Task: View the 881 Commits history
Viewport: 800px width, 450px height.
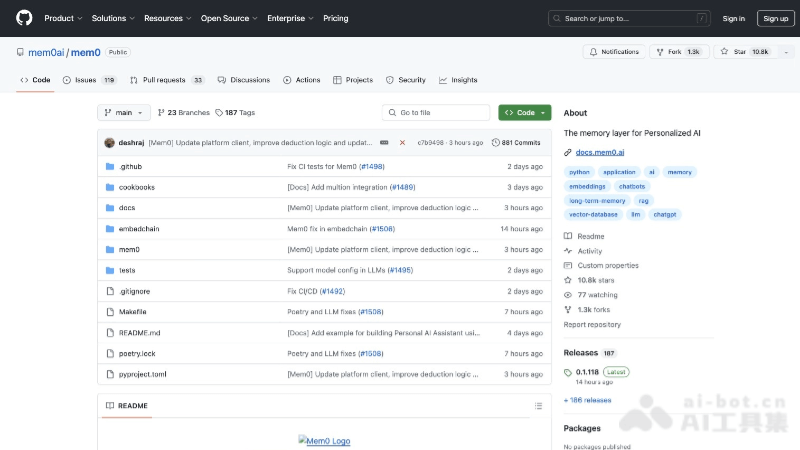Action: (x=516, y=143)
